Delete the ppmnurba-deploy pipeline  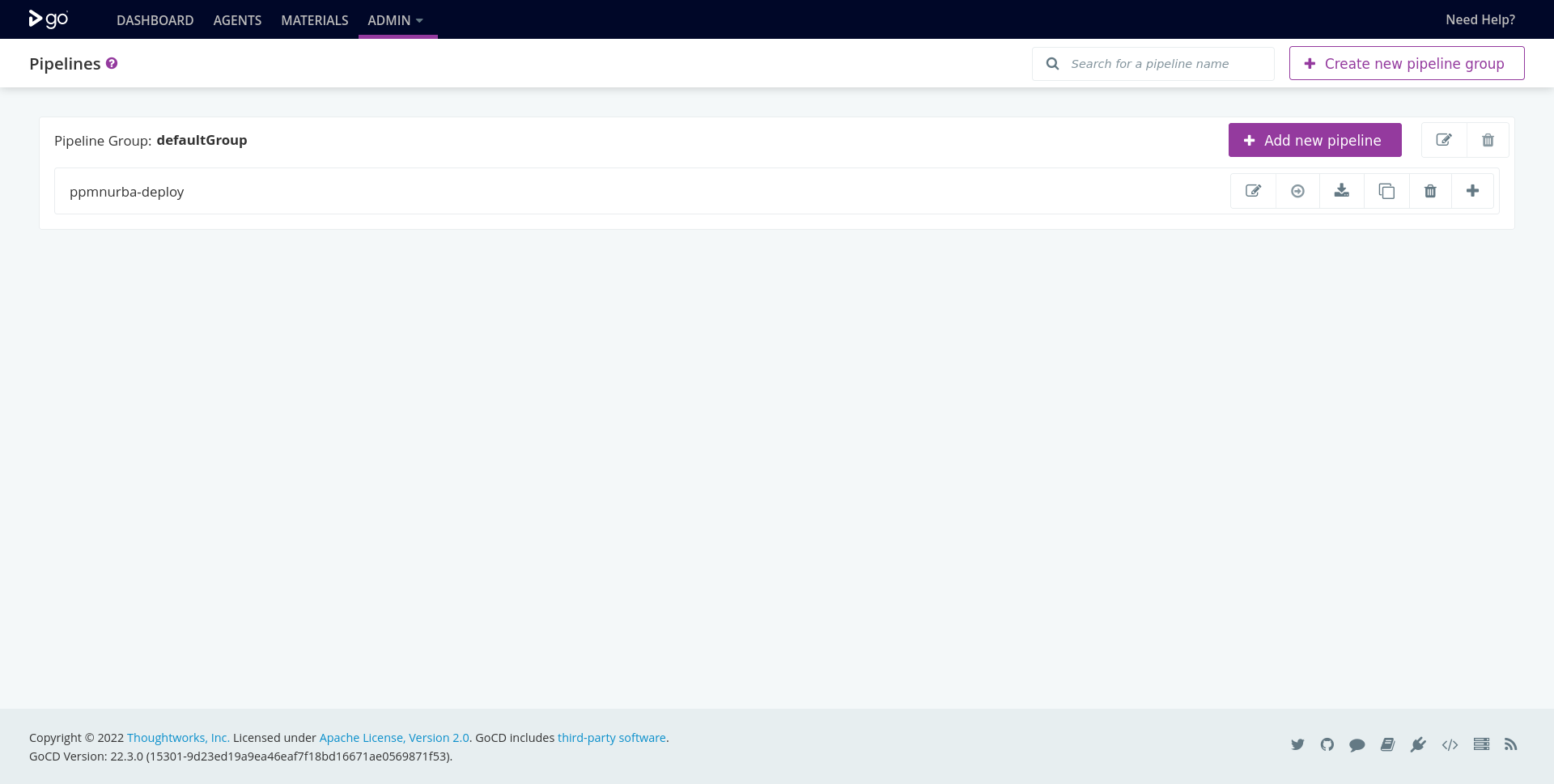point(1430,191)
